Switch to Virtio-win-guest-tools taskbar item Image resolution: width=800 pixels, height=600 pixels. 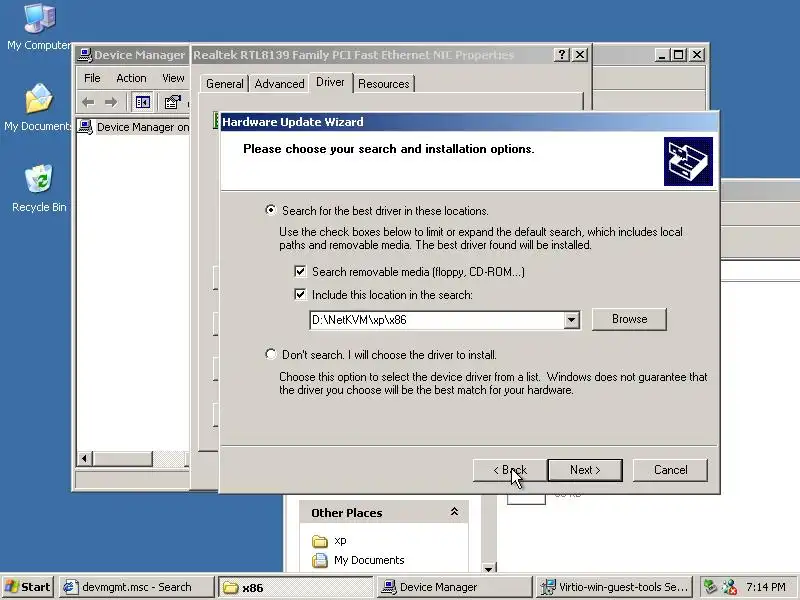coord(615,587)
